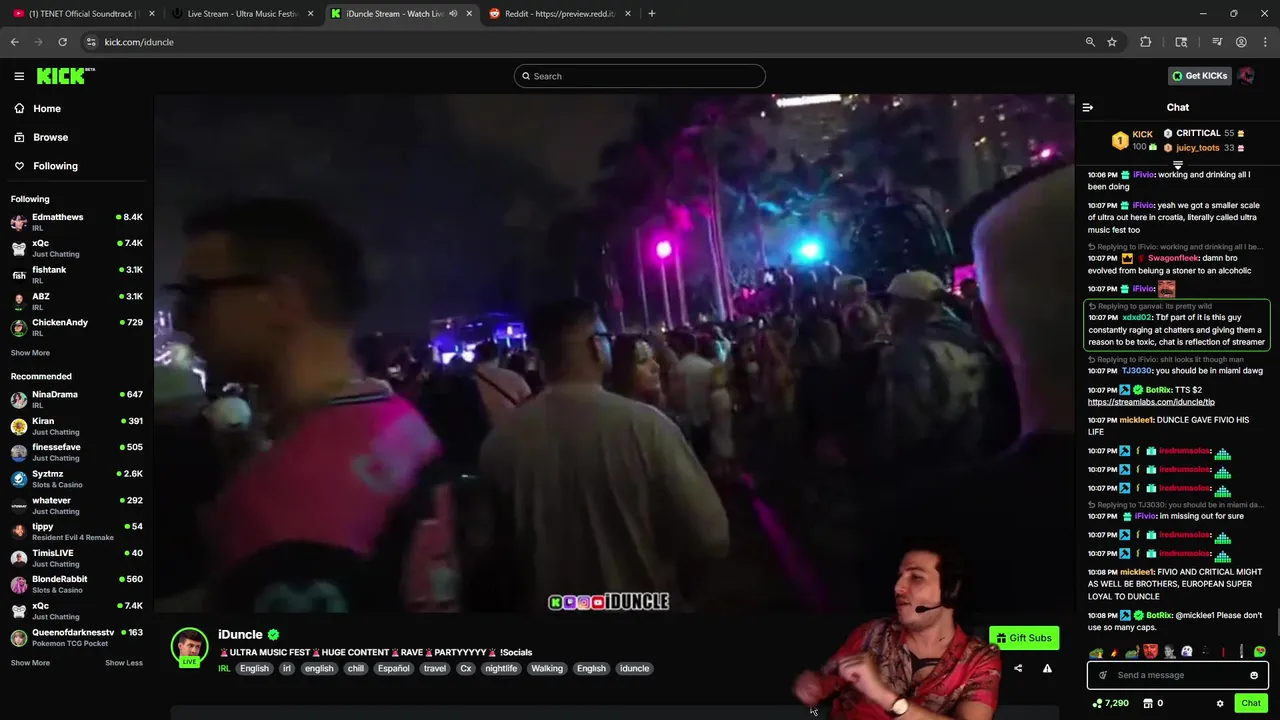
Task: Insert the heart-eyes green quick emote
Action: click(1259, 652)
